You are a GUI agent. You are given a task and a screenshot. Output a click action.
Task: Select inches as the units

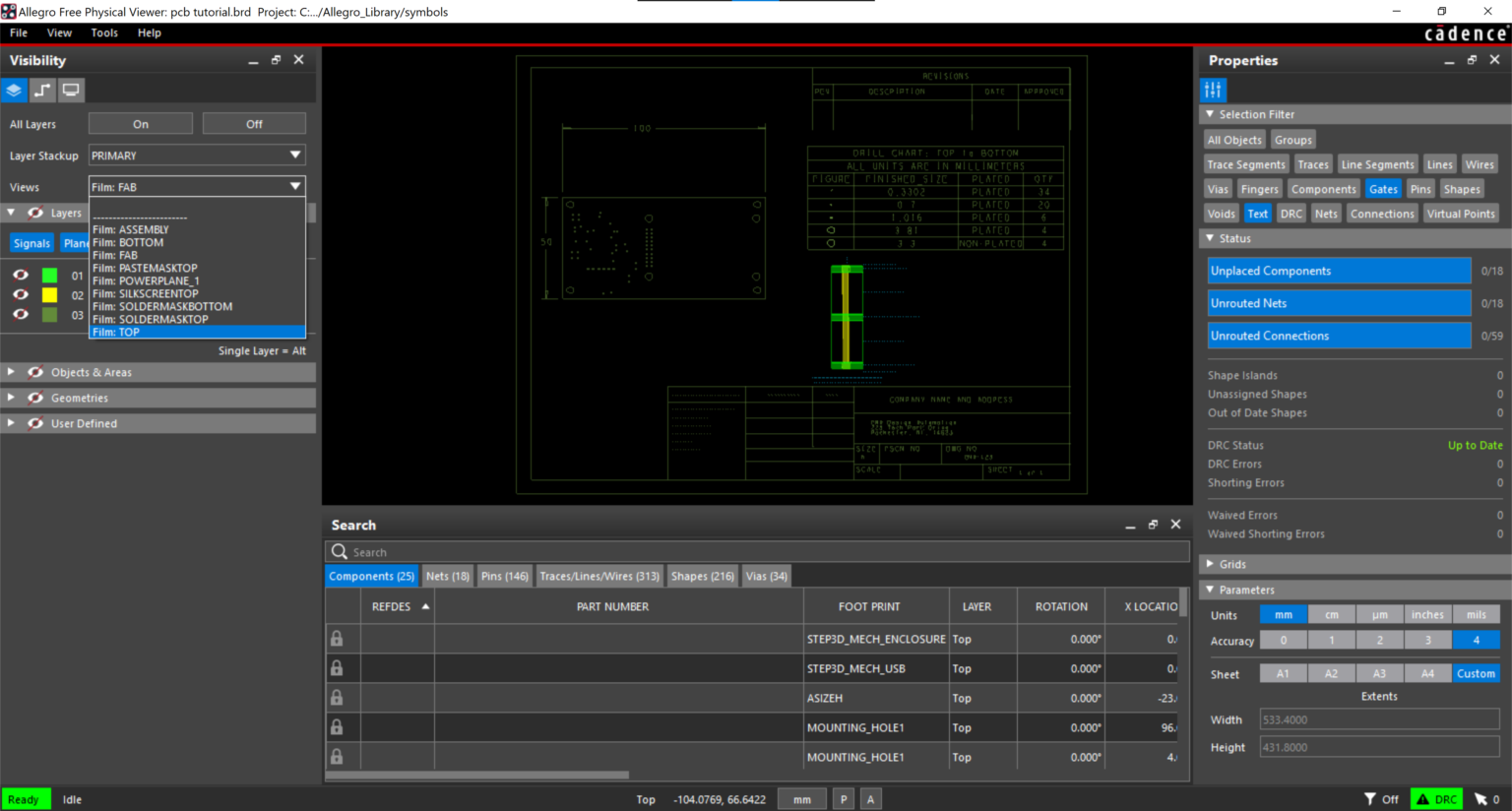click(x=1427, y=615)
